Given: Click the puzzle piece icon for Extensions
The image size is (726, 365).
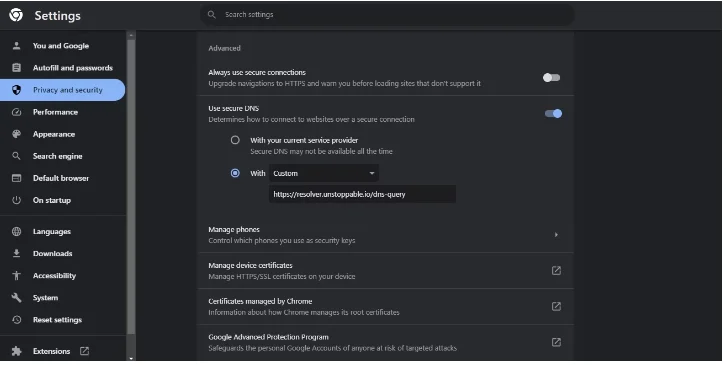Looking at the screenshot, I should click(x=16, y=351).
